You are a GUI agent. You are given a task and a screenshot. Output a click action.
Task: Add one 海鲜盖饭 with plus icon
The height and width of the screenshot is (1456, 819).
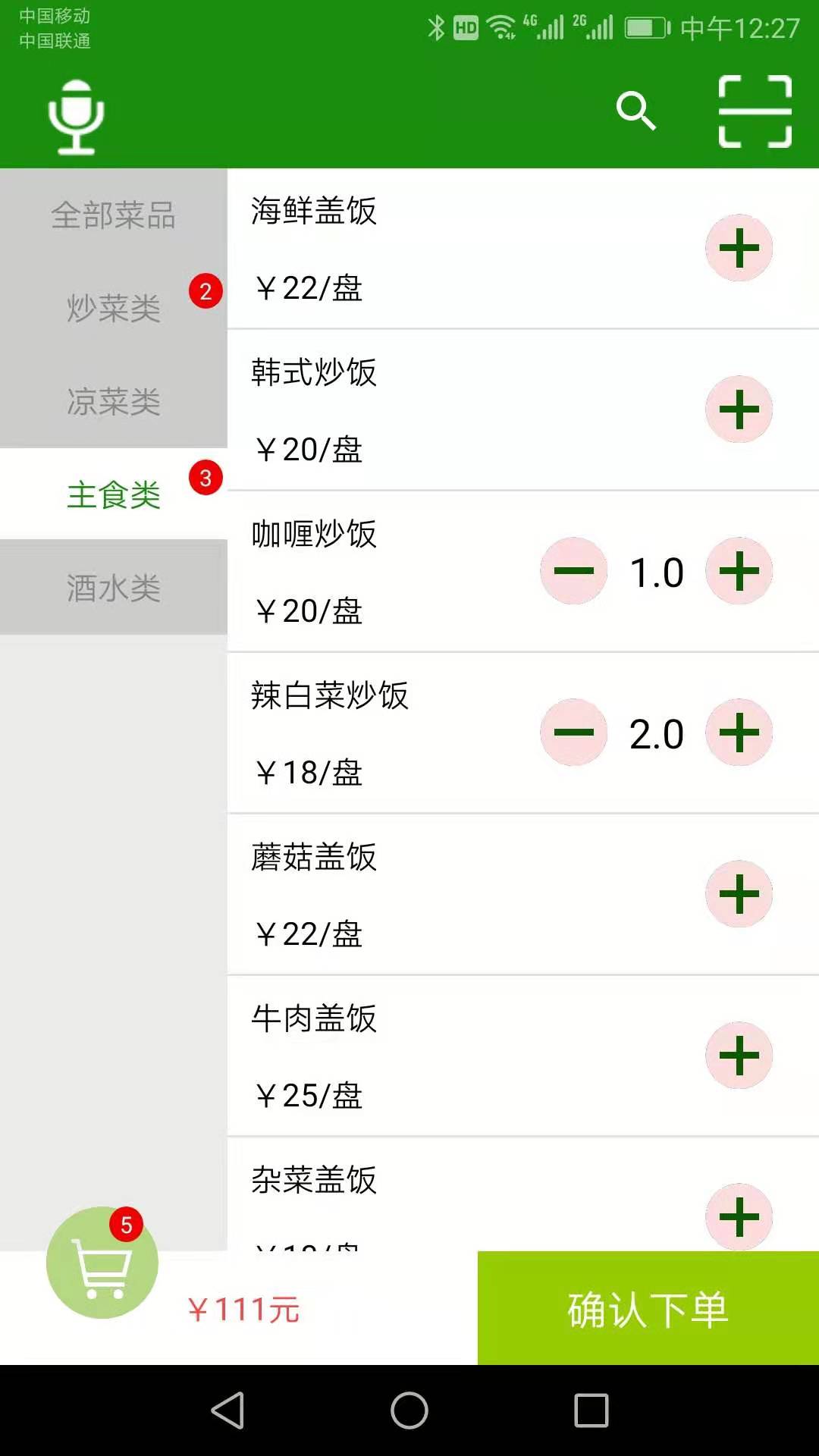click(739, 248)
